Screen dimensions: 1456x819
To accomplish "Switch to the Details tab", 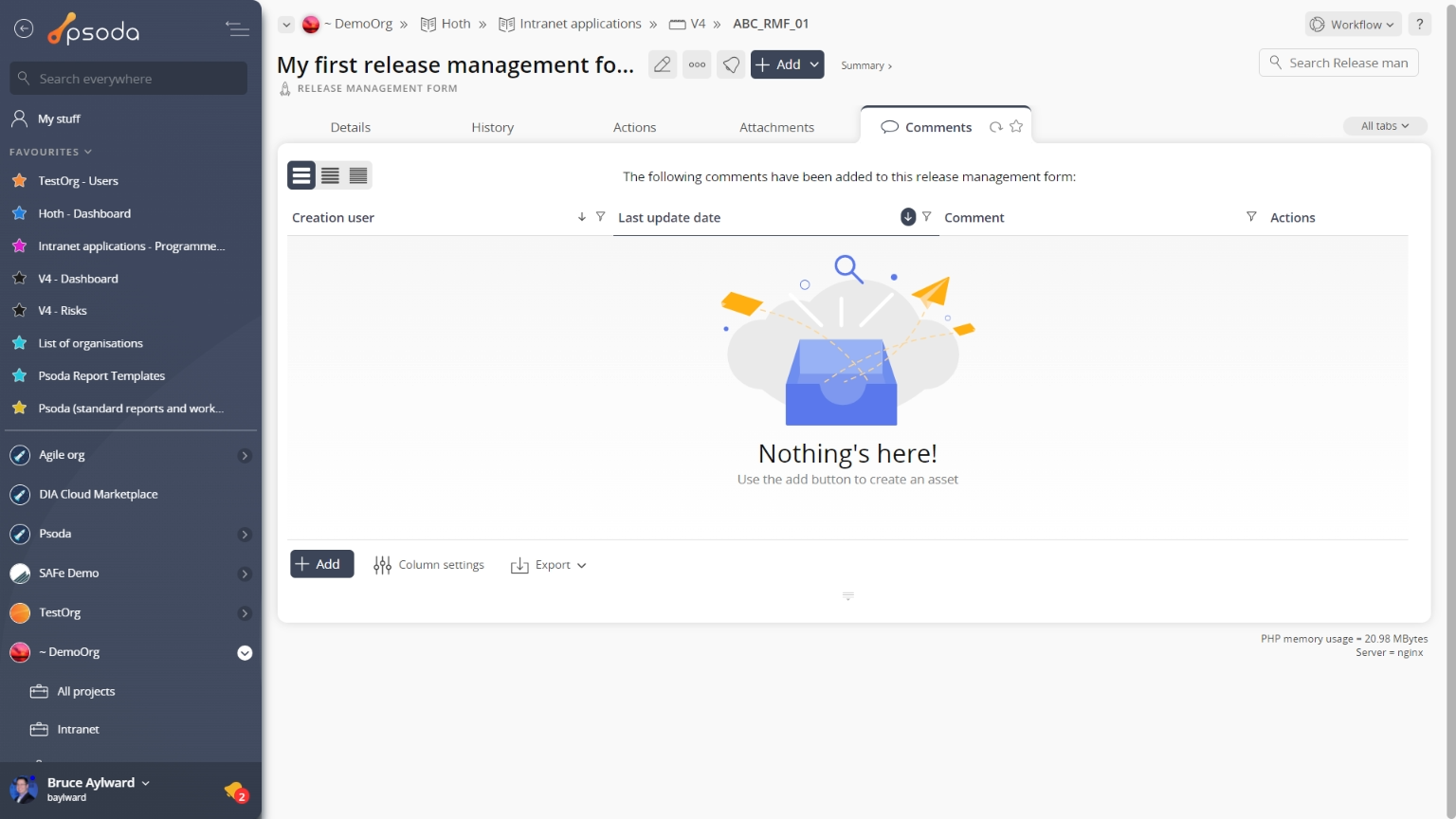I will point(351,127).
